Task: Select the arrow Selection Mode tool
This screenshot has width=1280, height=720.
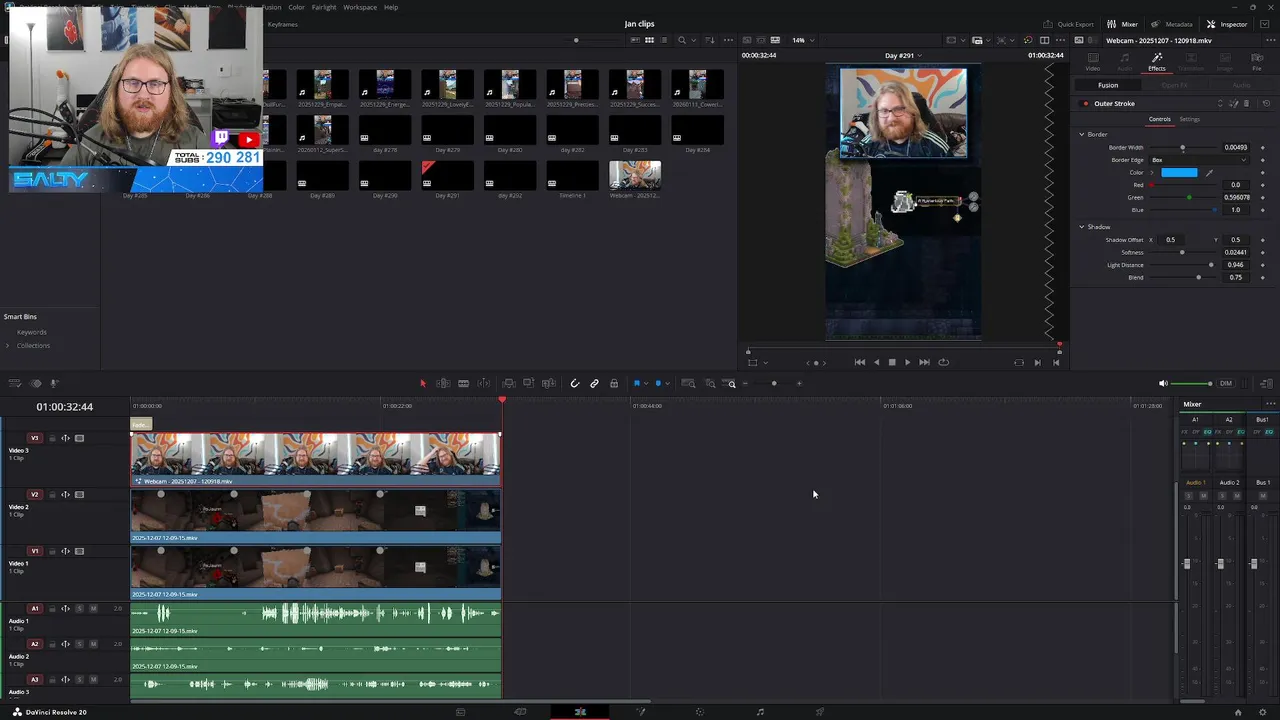Action: coord(423,383)
